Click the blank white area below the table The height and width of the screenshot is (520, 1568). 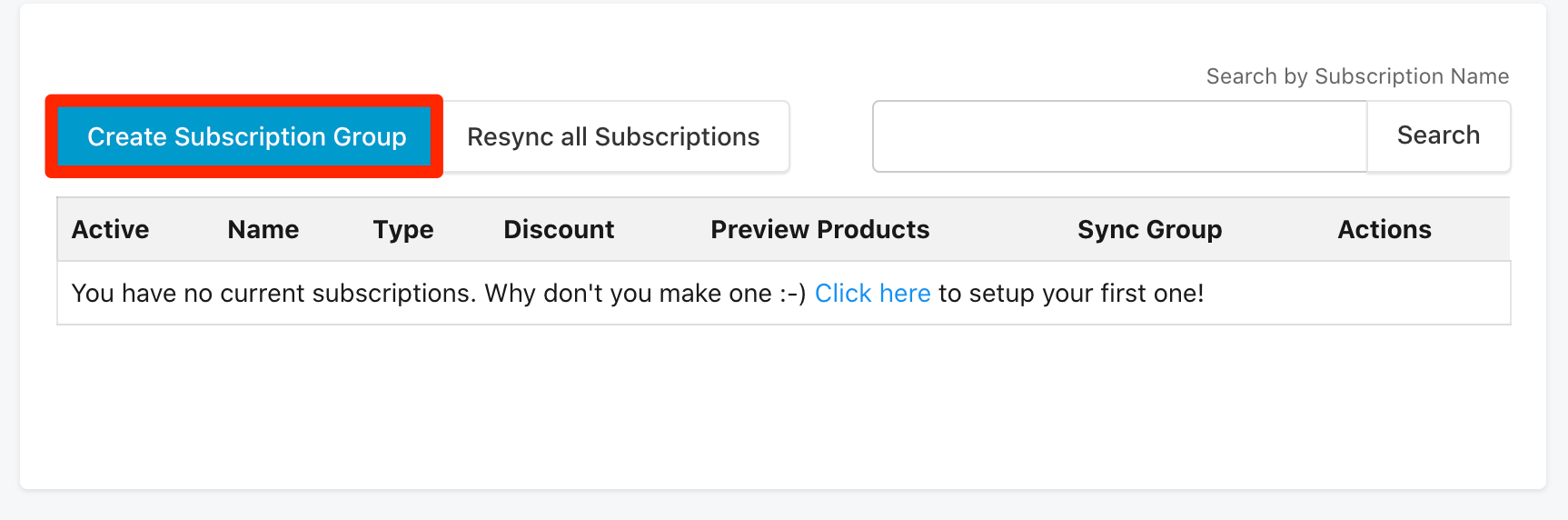click(x=781, y=409)
